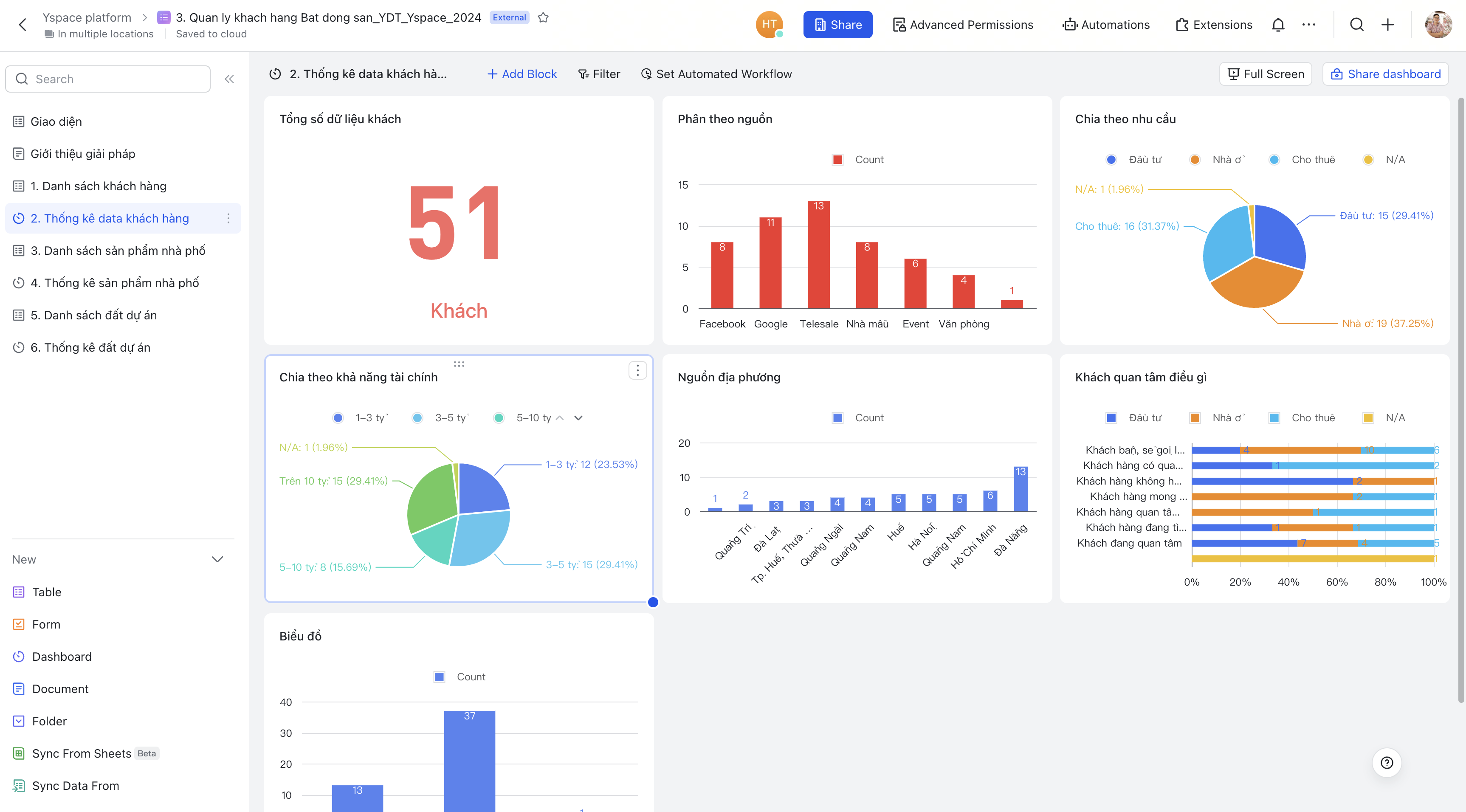Image resolution: width=1466 pixels, height=812 pixels.
Task: Click Share dashboard
Action: click(1386, 74)
